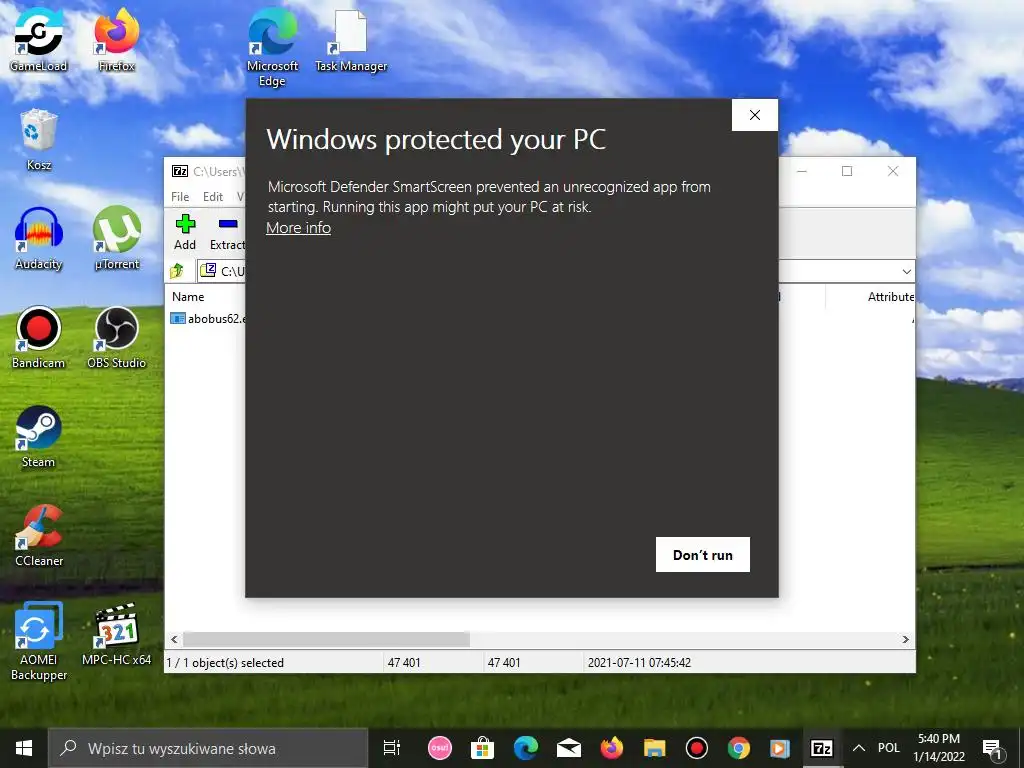Click the Don't run button

tap(703, 554)
